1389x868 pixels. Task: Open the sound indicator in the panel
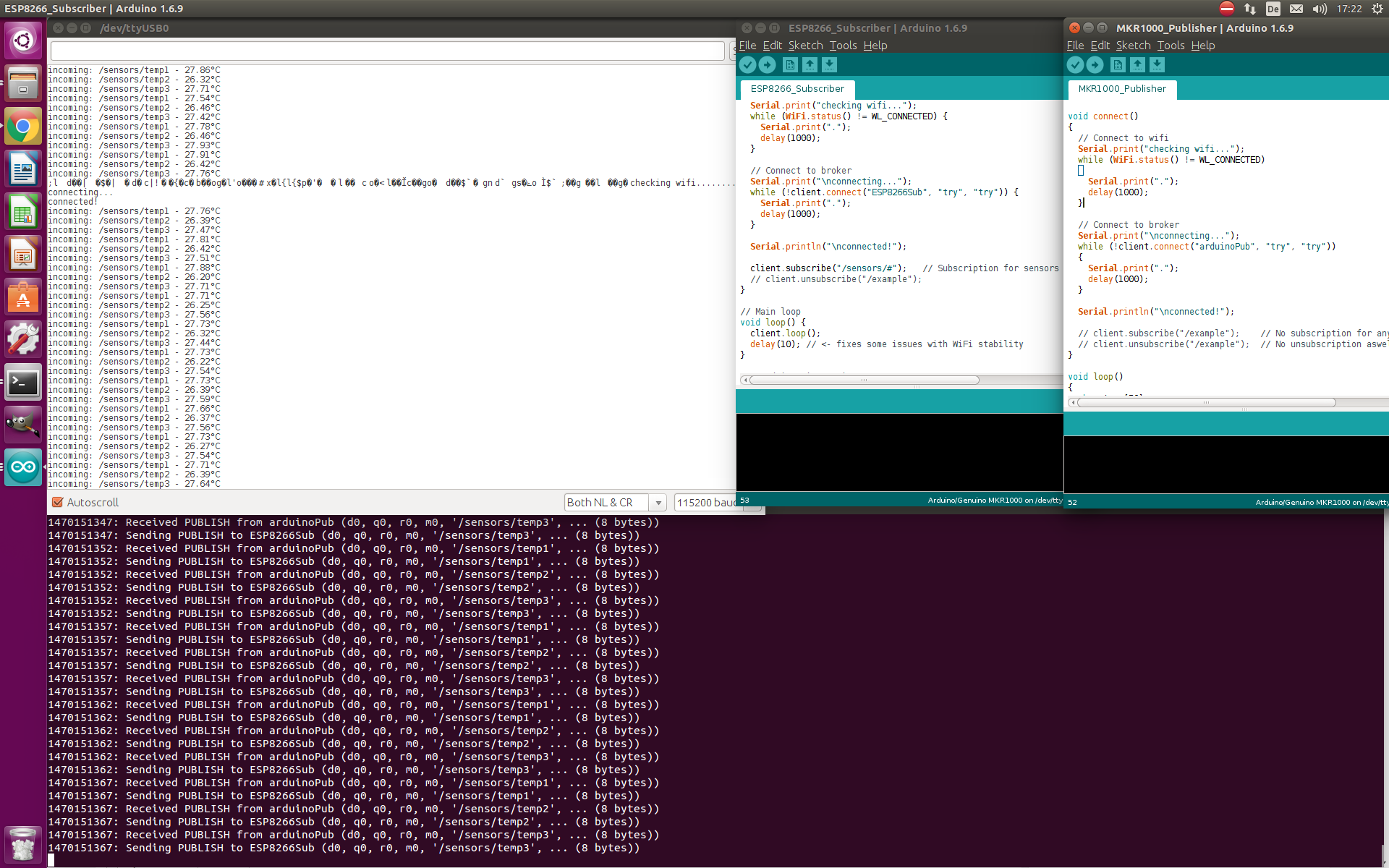pos(1319,9)
